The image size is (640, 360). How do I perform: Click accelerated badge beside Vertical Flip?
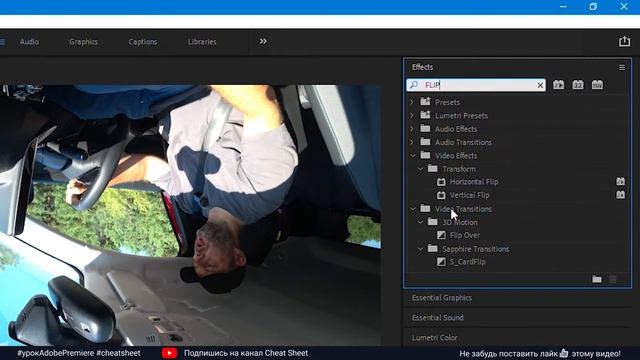pos(620,195)
